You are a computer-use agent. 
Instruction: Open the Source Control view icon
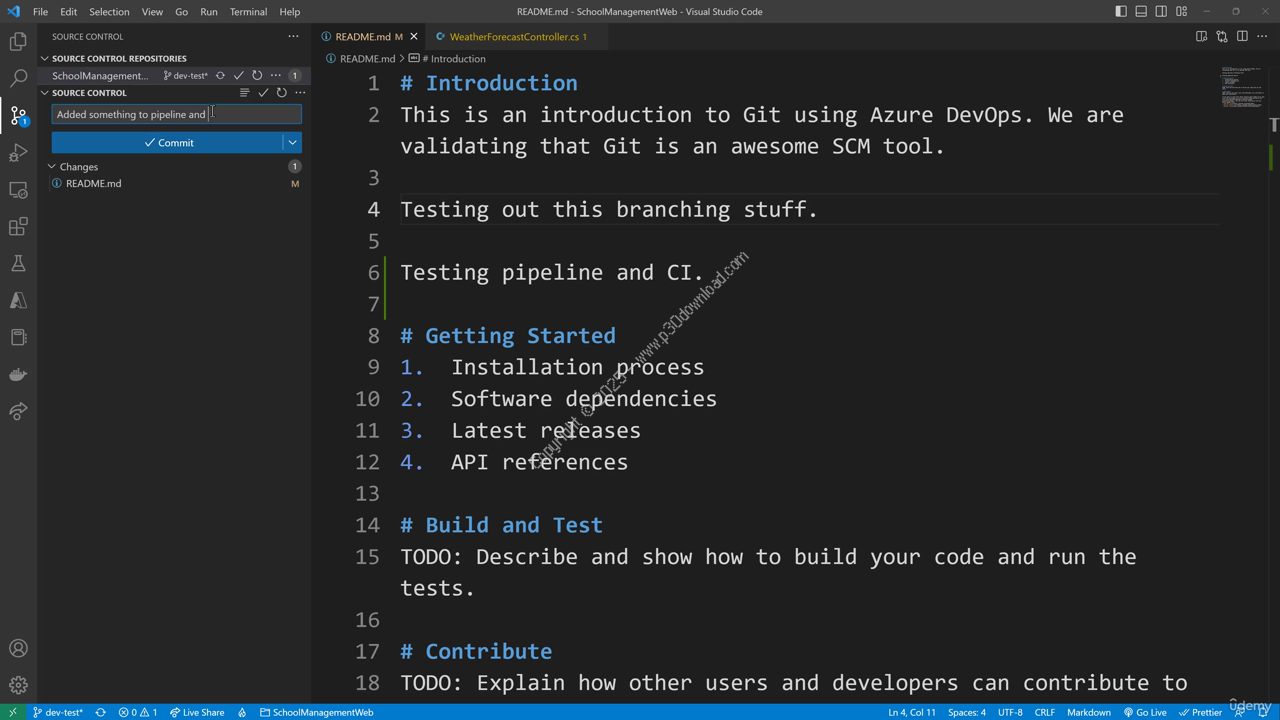coord(18,115)
